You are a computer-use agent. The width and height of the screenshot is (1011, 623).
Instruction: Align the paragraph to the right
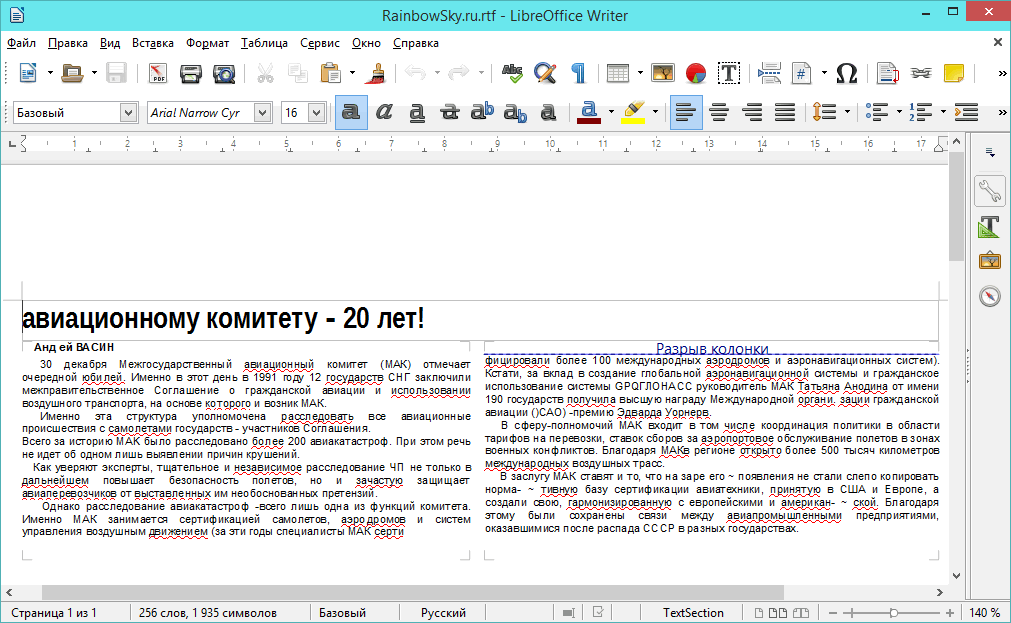(x=752, y=112)
